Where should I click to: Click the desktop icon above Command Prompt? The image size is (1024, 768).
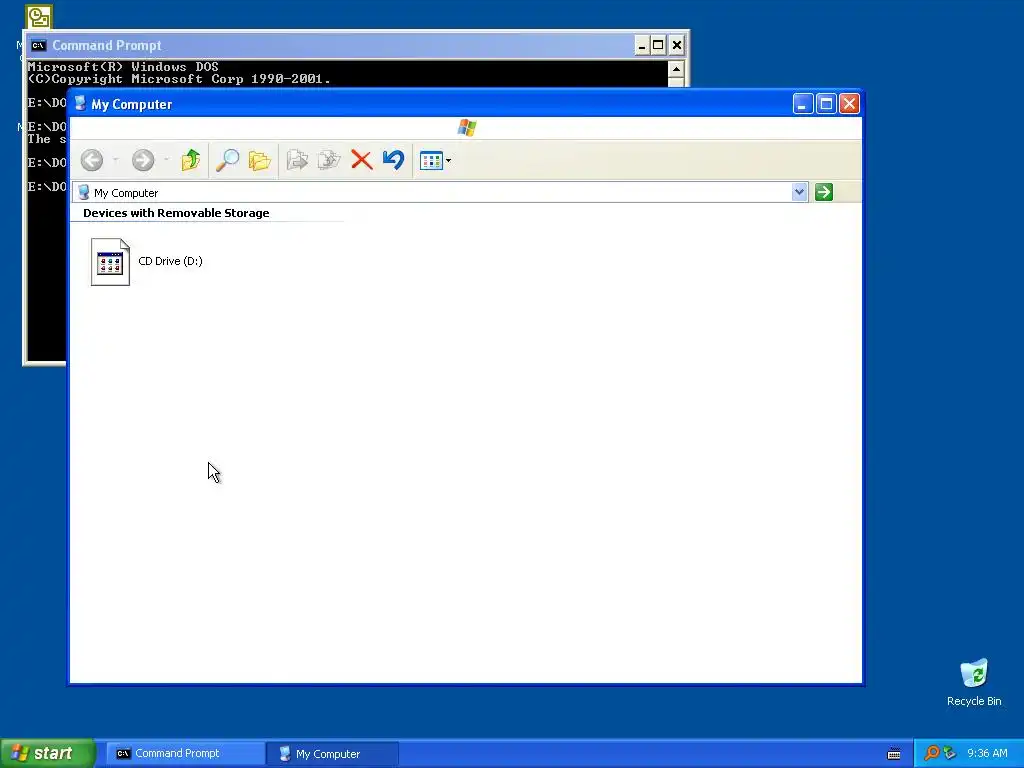pos(39,17)
